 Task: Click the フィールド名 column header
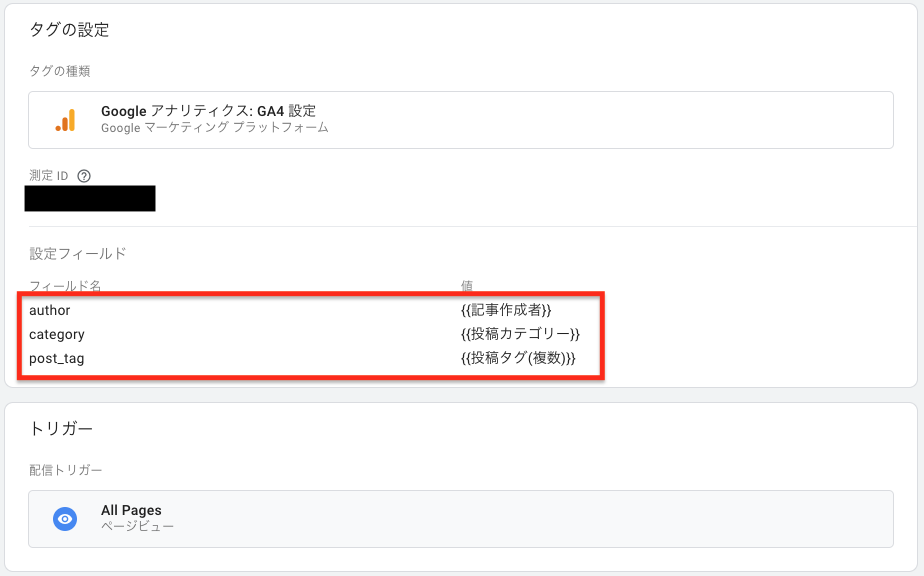tap(65, 286)
